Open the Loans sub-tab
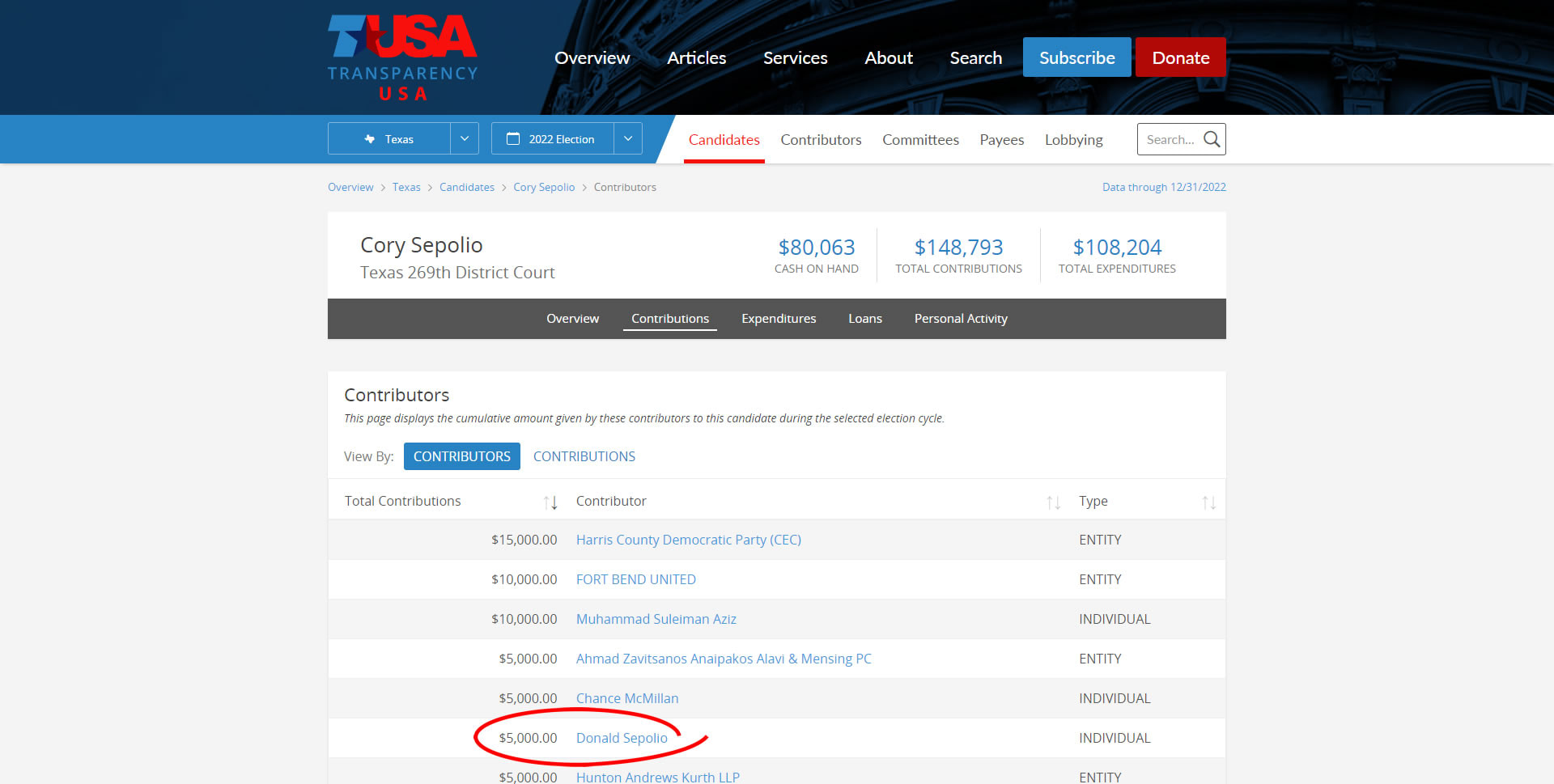The height and width of the screenshot is (784, 1554). coord(865,318)
